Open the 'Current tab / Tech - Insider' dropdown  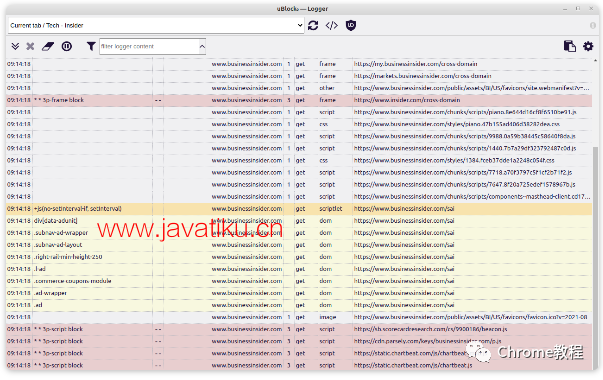coord(156,25)
